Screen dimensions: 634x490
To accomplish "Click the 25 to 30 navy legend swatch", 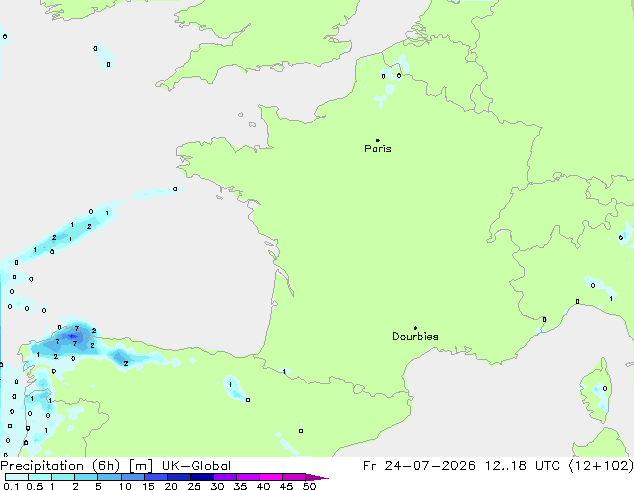I will 202,477.
